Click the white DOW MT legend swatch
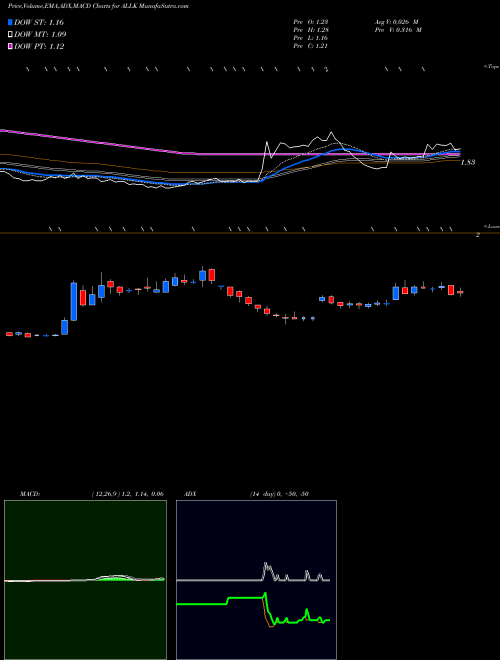Screen dimensions: 500x660 pyautogui.click(x=10, y=35)
